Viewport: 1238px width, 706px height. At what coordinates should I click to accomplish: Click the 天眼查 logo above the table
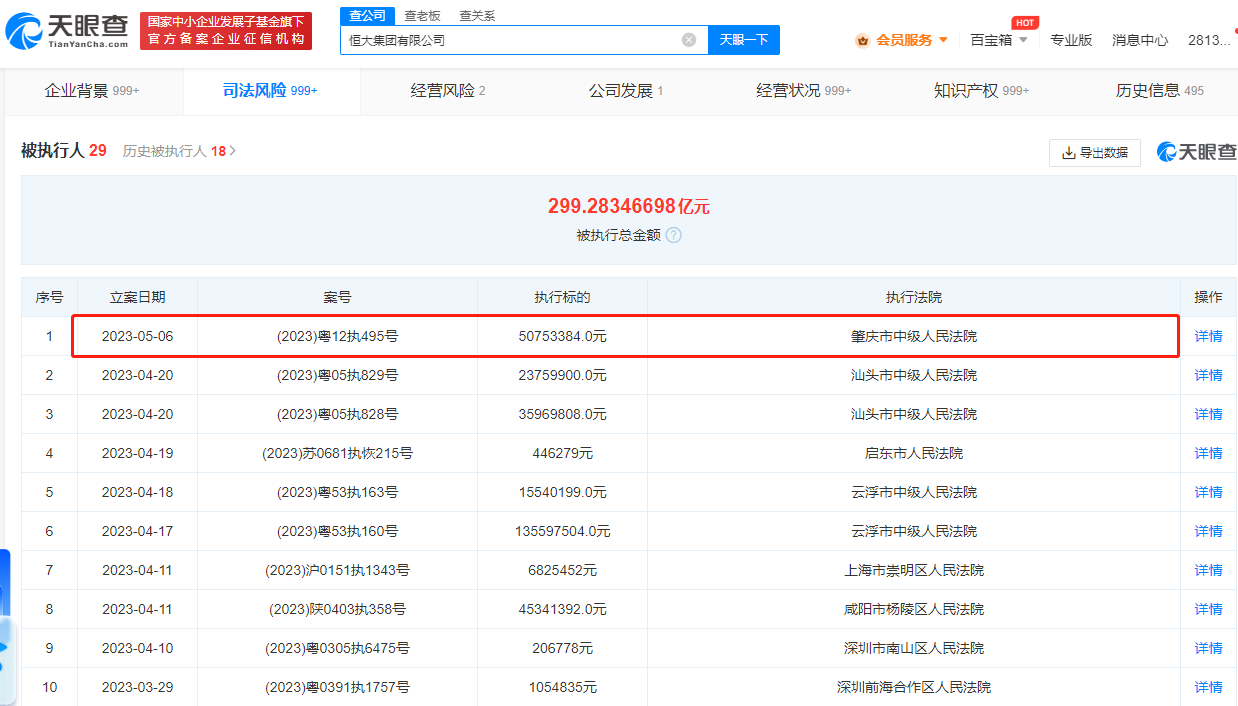coord(1196,152)
